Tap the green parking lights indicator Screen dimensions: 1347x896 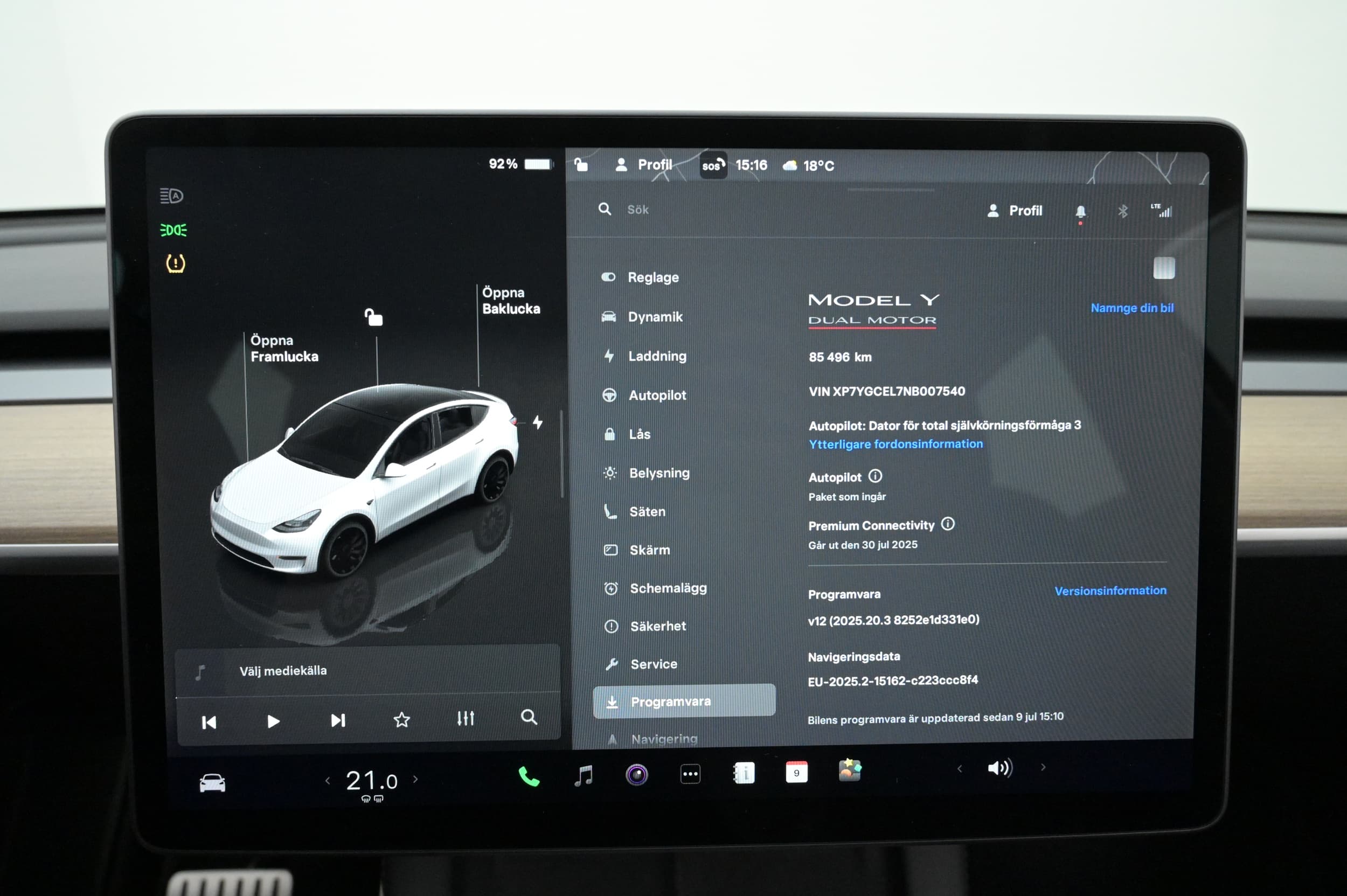pos(173,230)
